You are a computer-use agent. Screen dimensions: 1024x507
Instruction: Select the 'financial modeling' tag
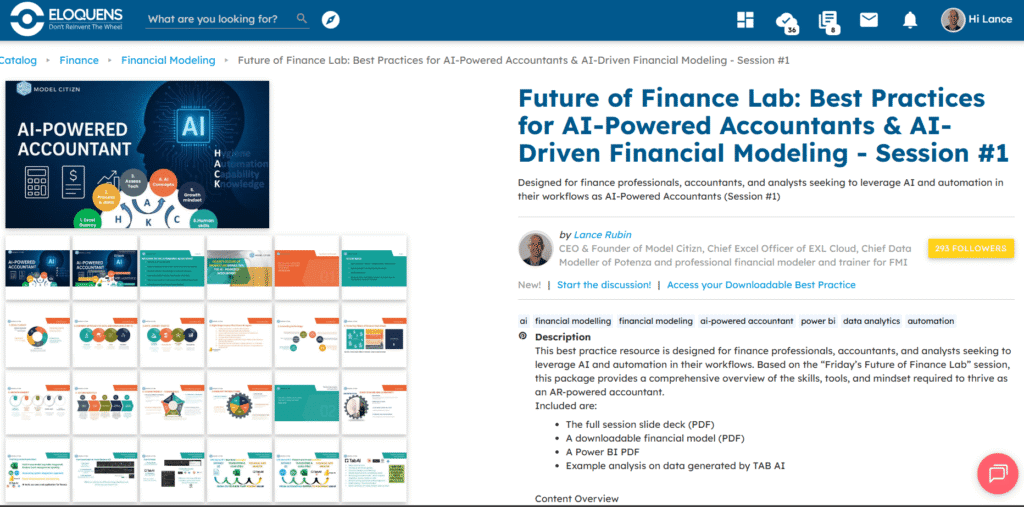656,321
